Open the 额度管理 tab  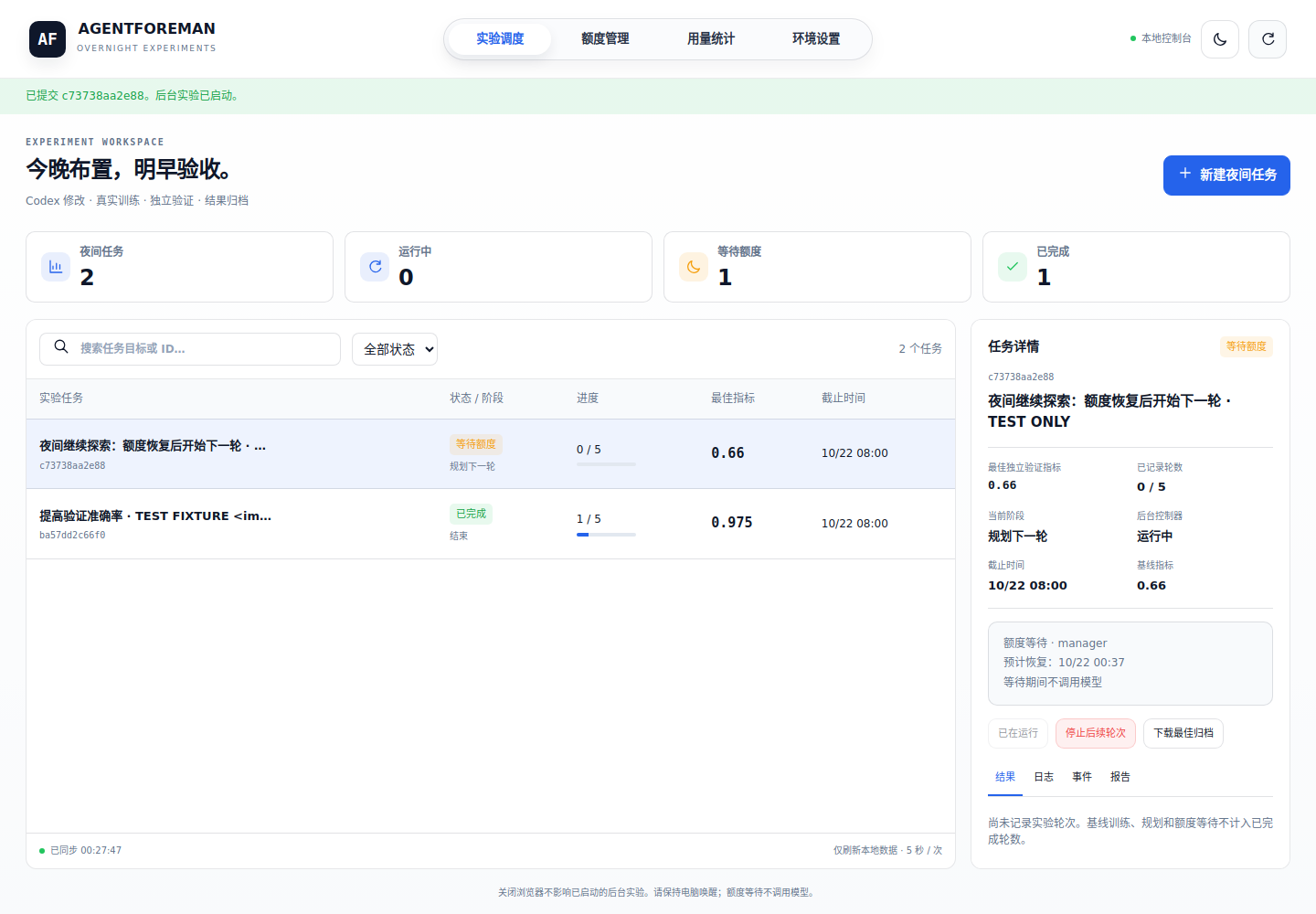click(x=605, y=39)
